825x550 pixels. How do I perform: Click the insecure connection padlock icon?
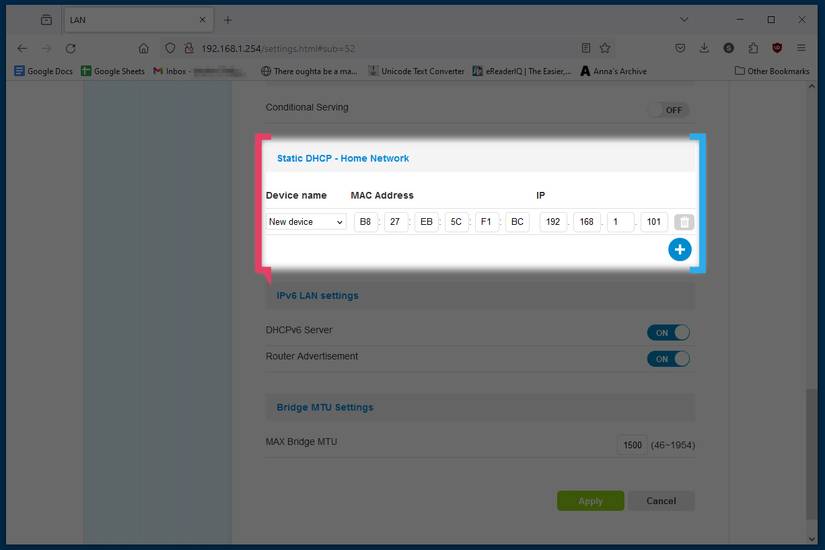(x=189, y=48)
